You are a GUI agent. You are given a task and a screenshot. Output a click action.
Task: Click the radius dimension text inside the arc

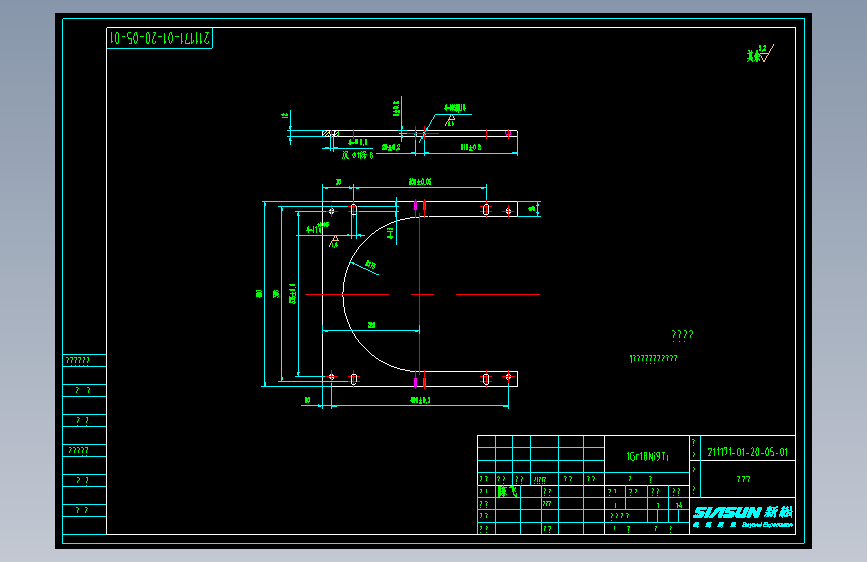tap(370, 265)
